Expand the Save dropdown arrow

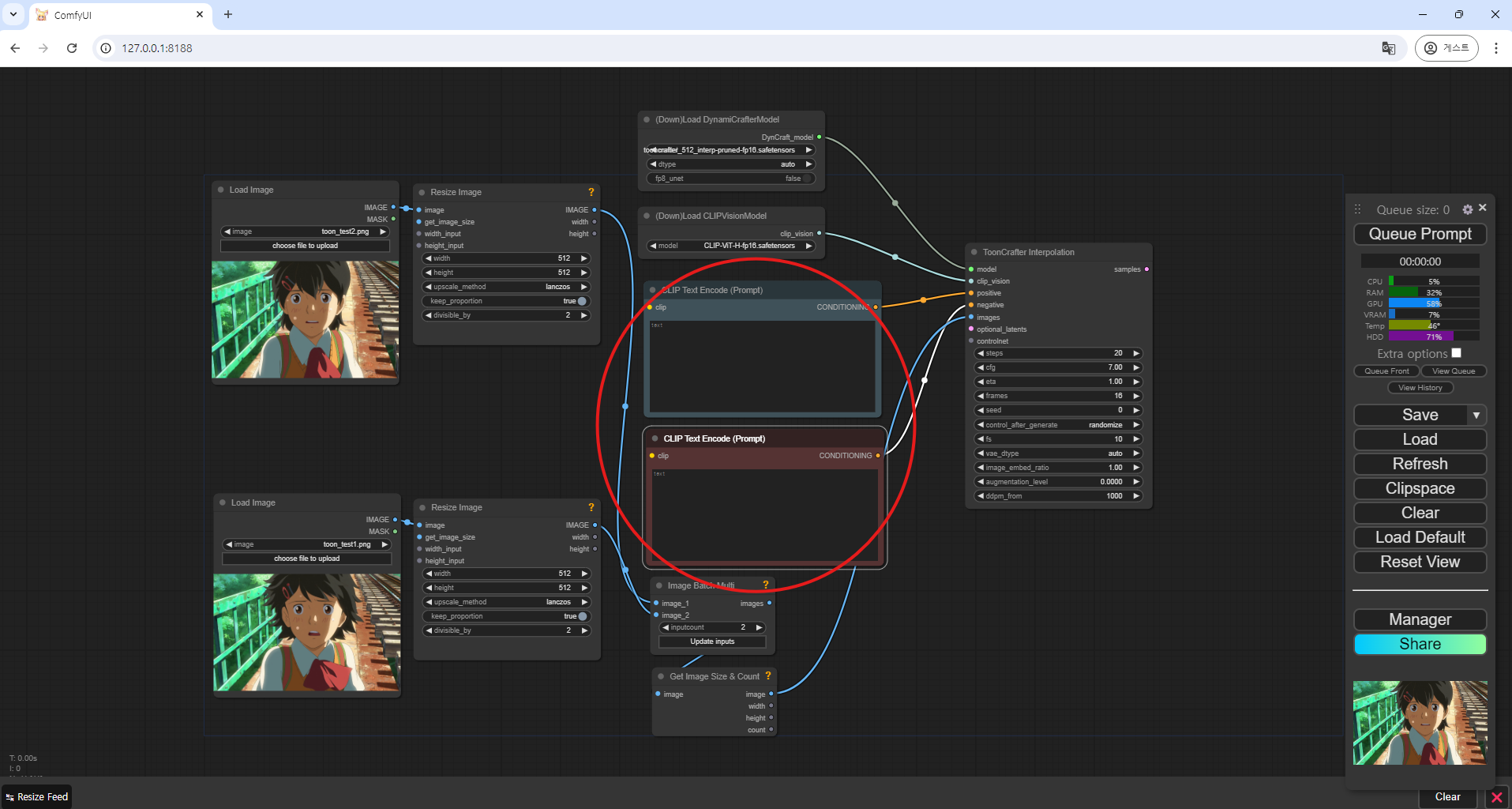point(1476,415)
